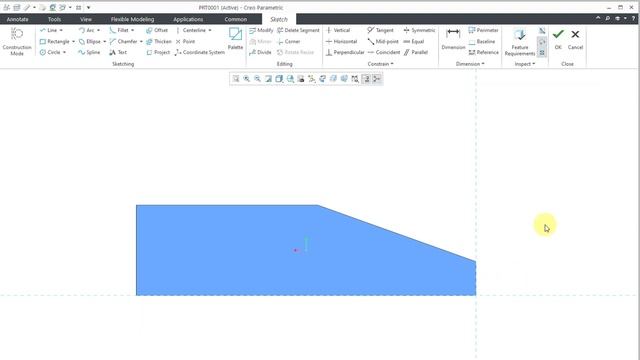Toggle Construction Mode
The image size is (640, 360).
click(x=17, y=41)
